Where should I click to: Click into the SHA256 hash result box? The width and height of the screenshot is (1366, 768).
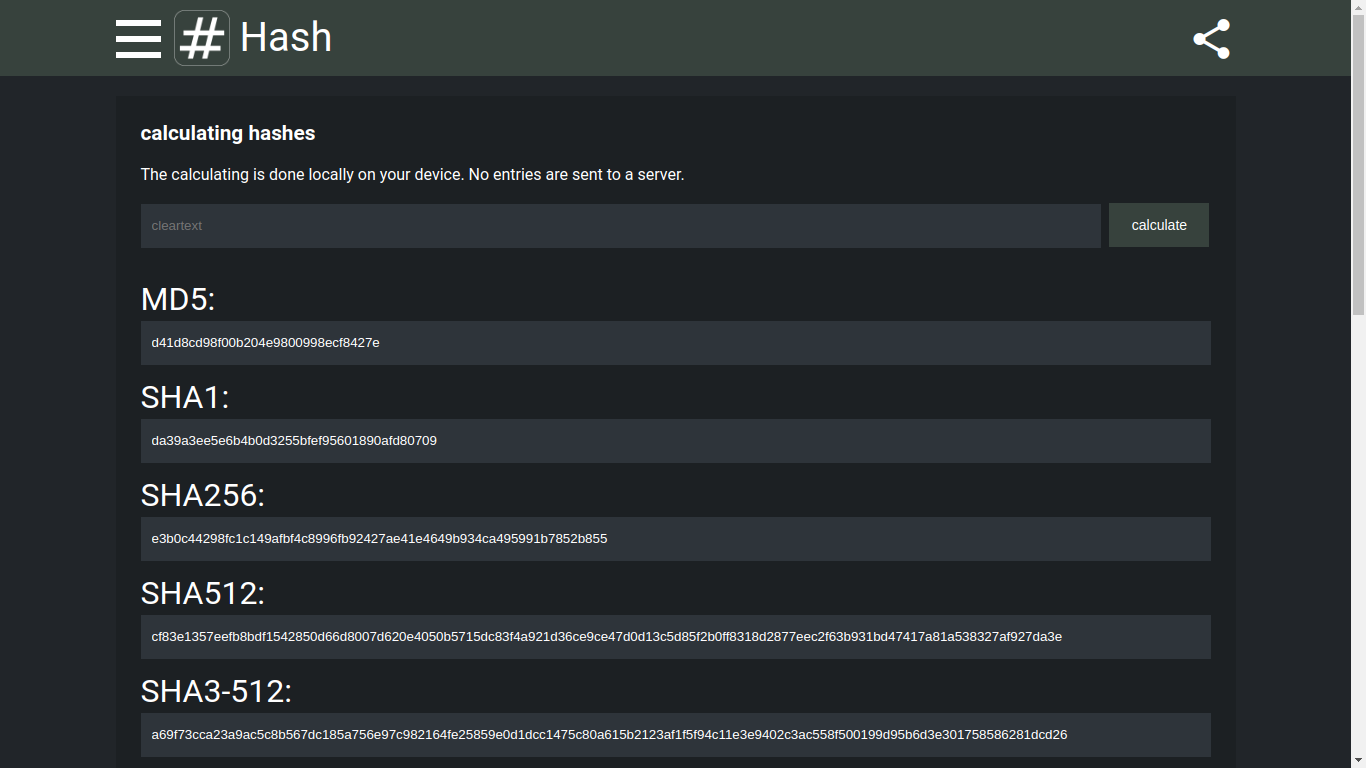[675, 539]
